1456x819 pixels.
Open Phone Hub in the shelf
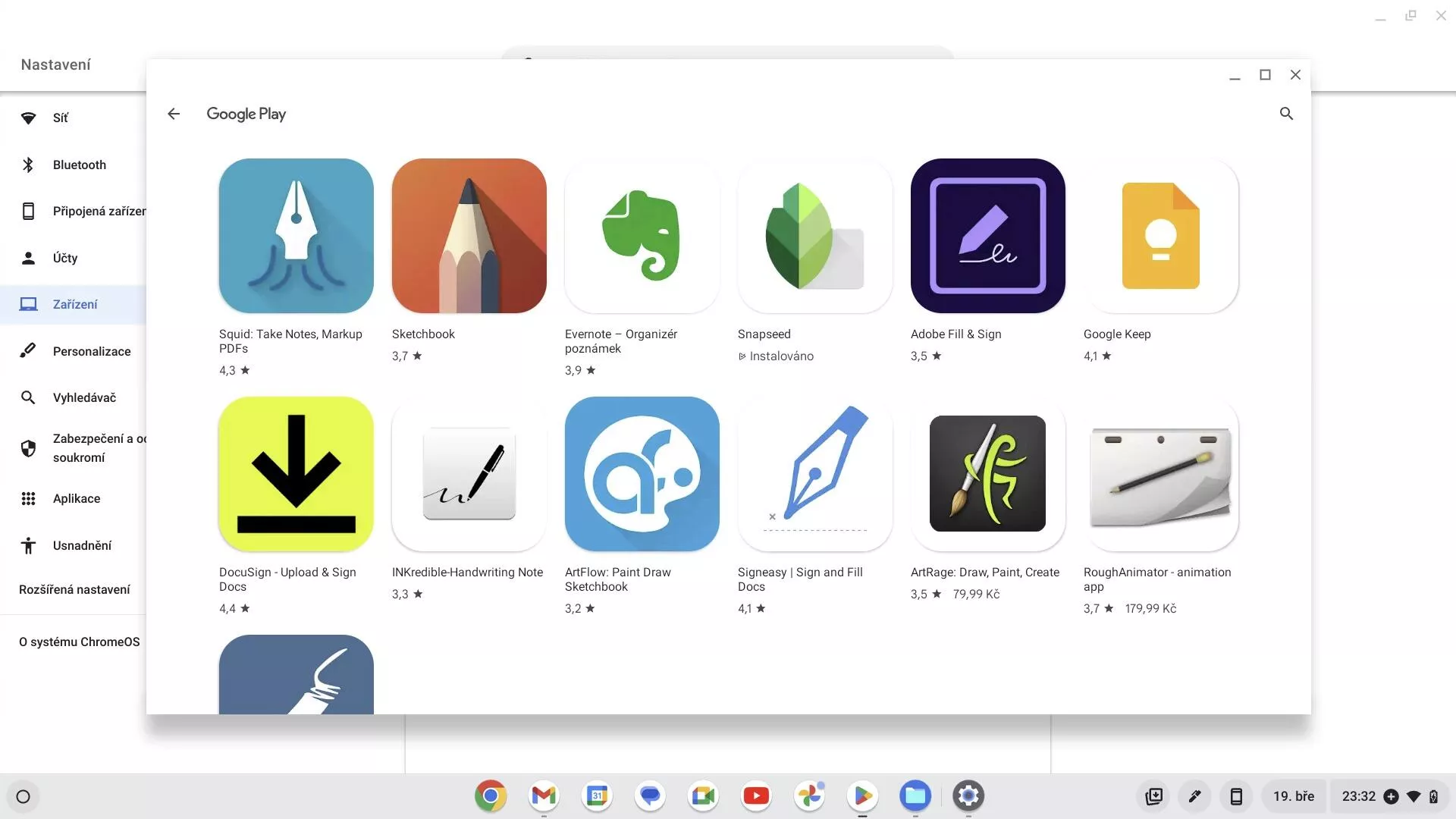(1236, 796)
